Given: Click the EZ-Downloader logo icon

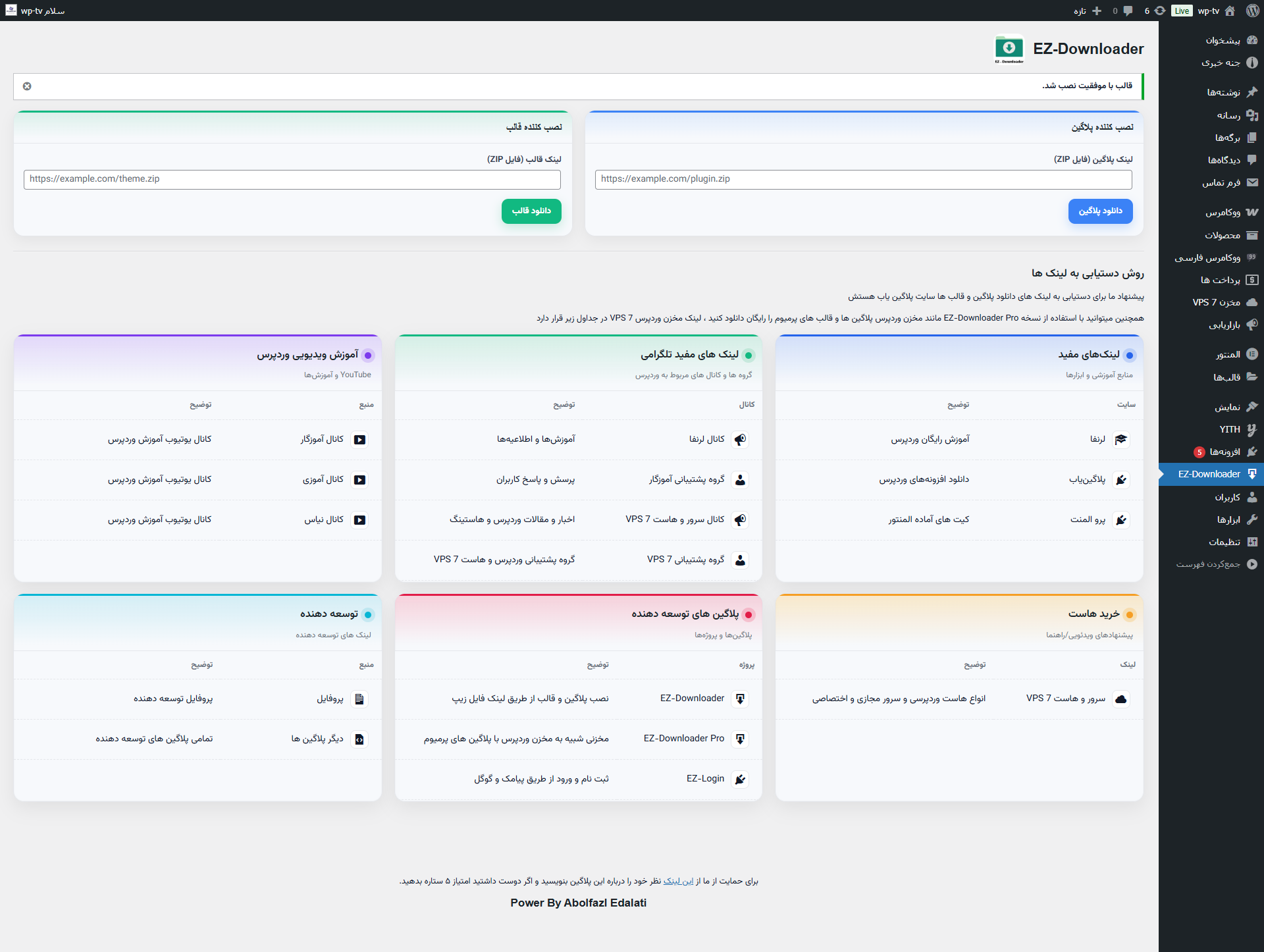Looking at the screenshot, I should tap(1009, 49).
